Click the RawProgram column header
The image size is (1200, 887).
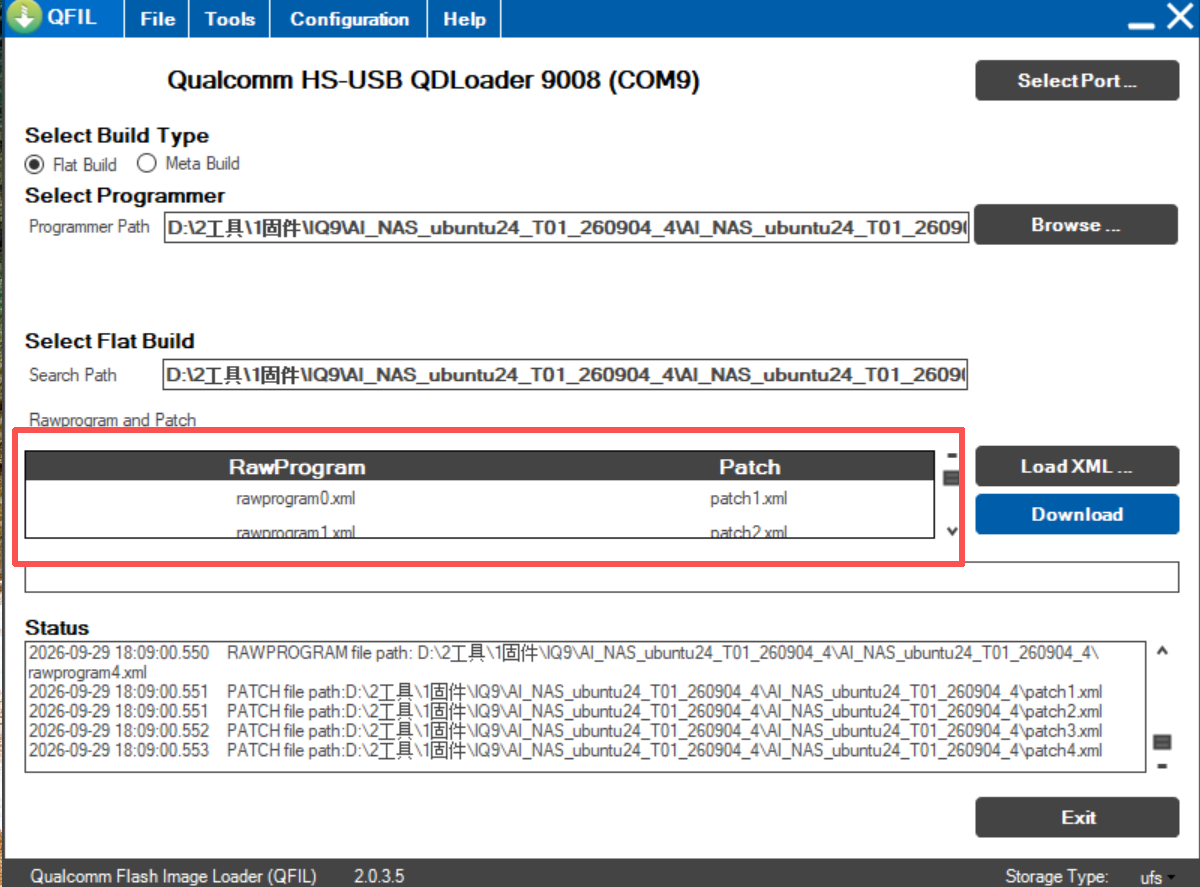tap(297, 467)
